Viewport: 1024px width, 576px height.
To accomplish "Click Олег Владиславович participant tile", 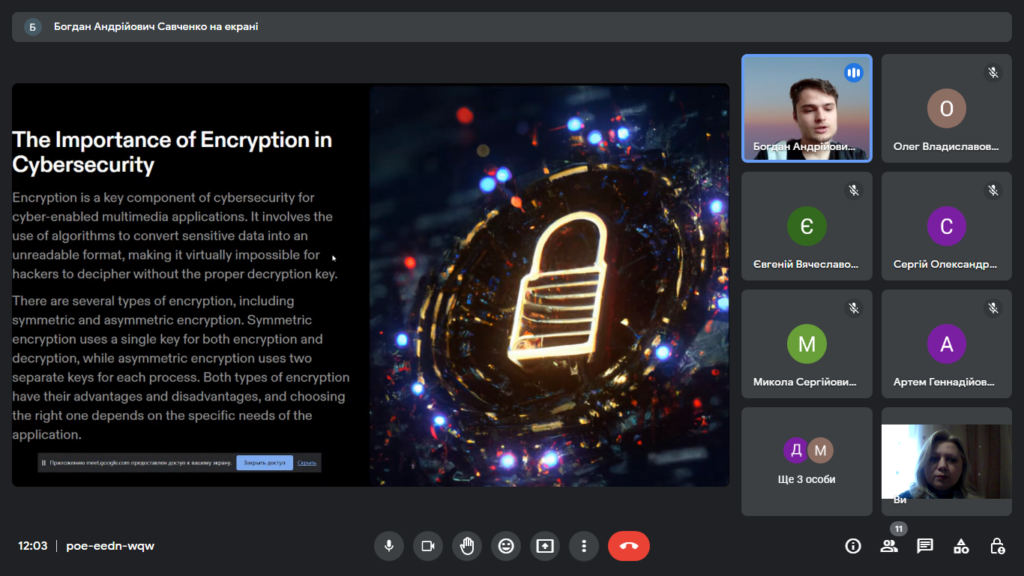I will coord(946,108).
